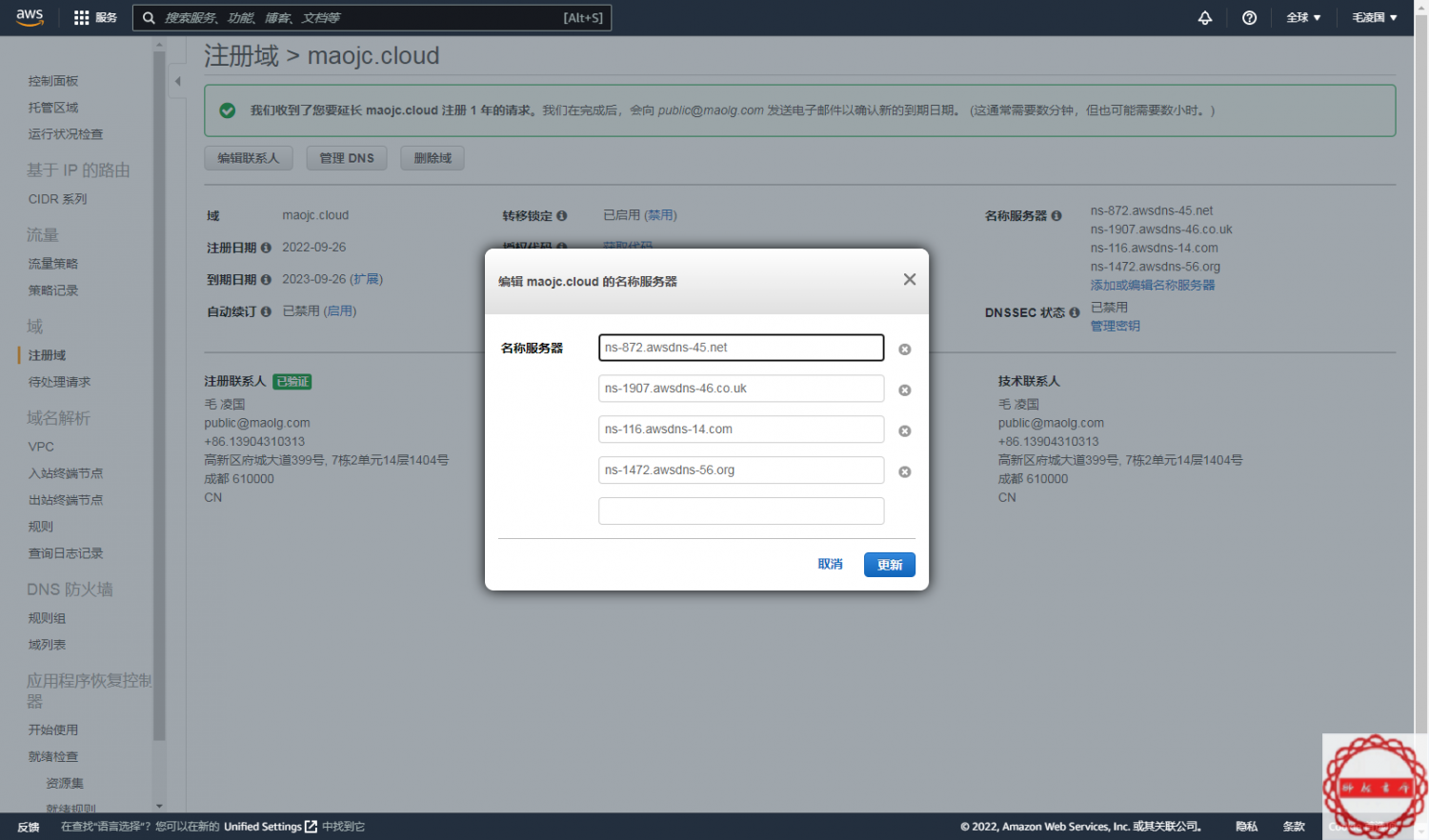Click the sidebar scroll down arrow

point(159,806)
